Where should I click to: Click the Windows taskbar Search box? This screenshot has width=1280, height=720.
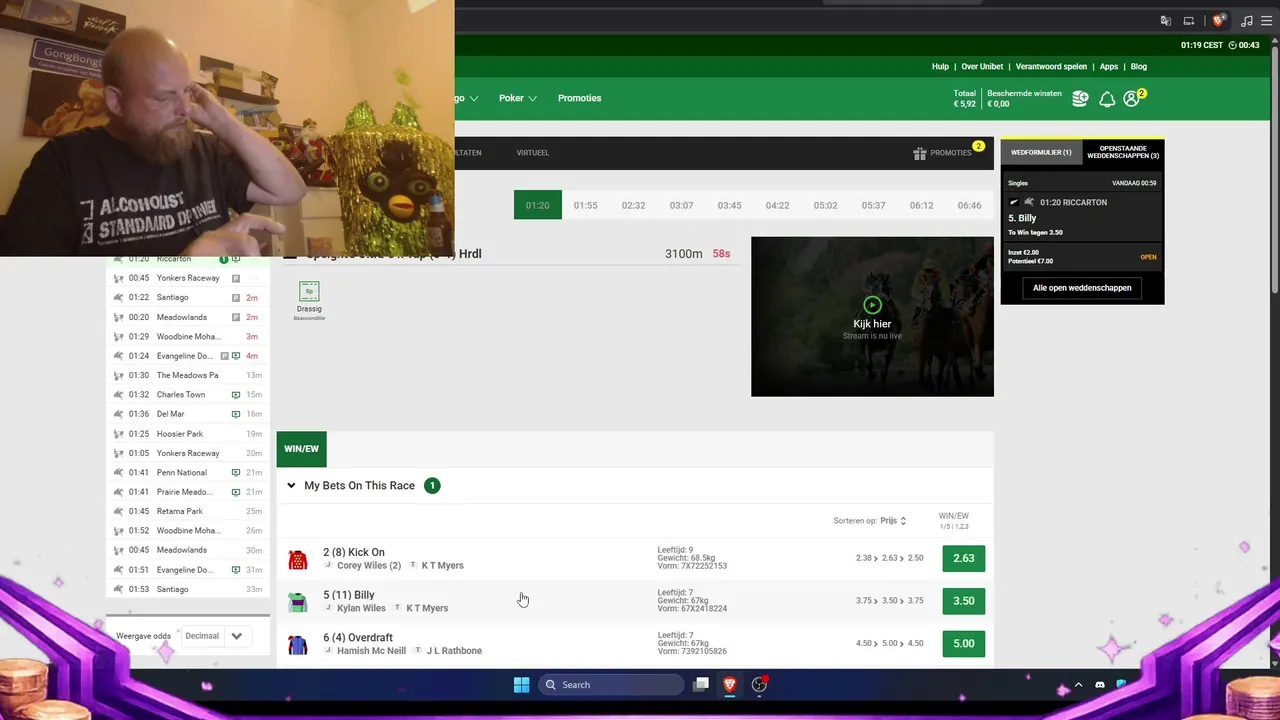(x=610, y=685)
